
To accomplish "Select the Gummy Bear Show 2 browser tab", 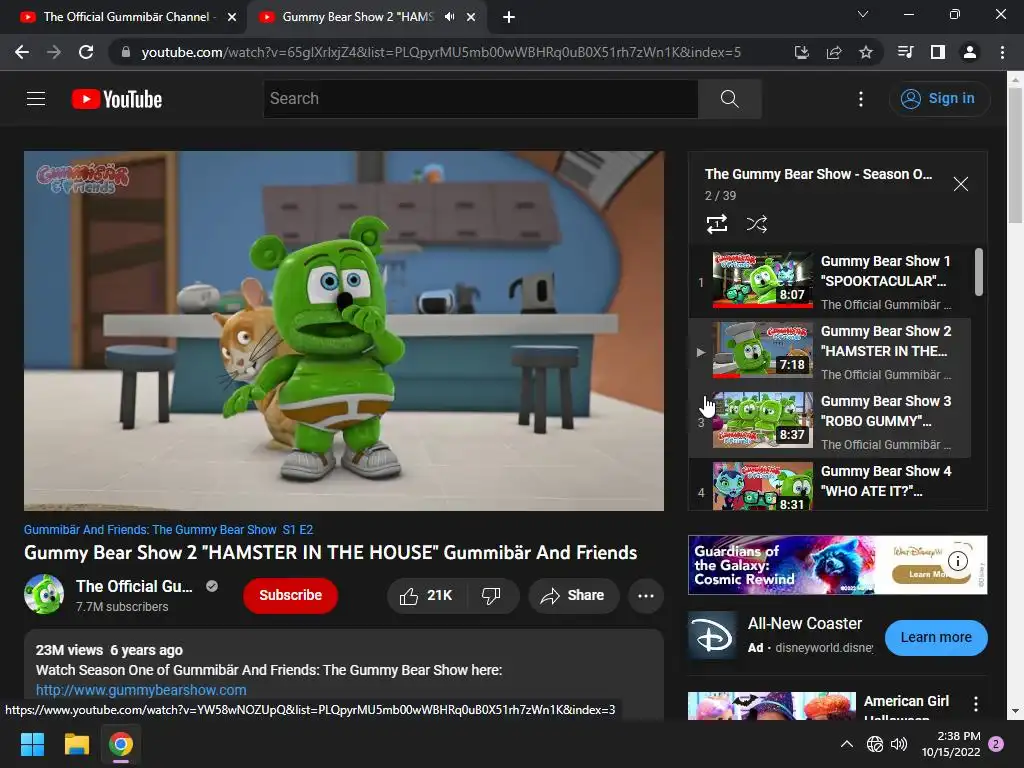I will (x=357, y=17).
